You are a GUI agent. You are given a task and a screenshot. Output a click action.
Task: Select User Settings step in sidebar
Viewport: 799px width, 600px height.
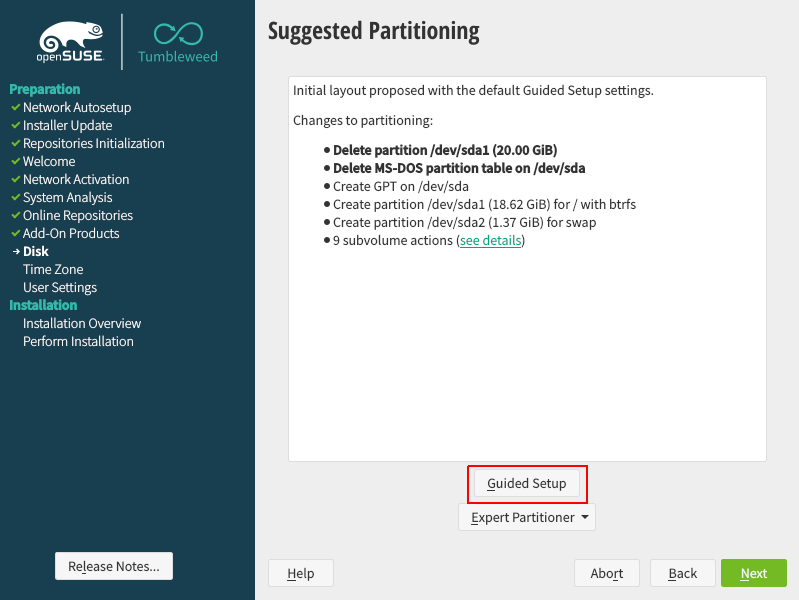[60, 287]
